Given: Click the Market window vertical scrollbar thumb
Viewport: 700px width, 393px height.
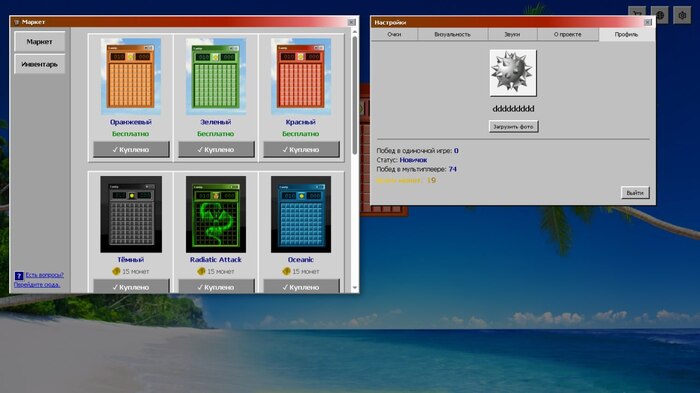Looking at the screenshot, I should (355, 95).
